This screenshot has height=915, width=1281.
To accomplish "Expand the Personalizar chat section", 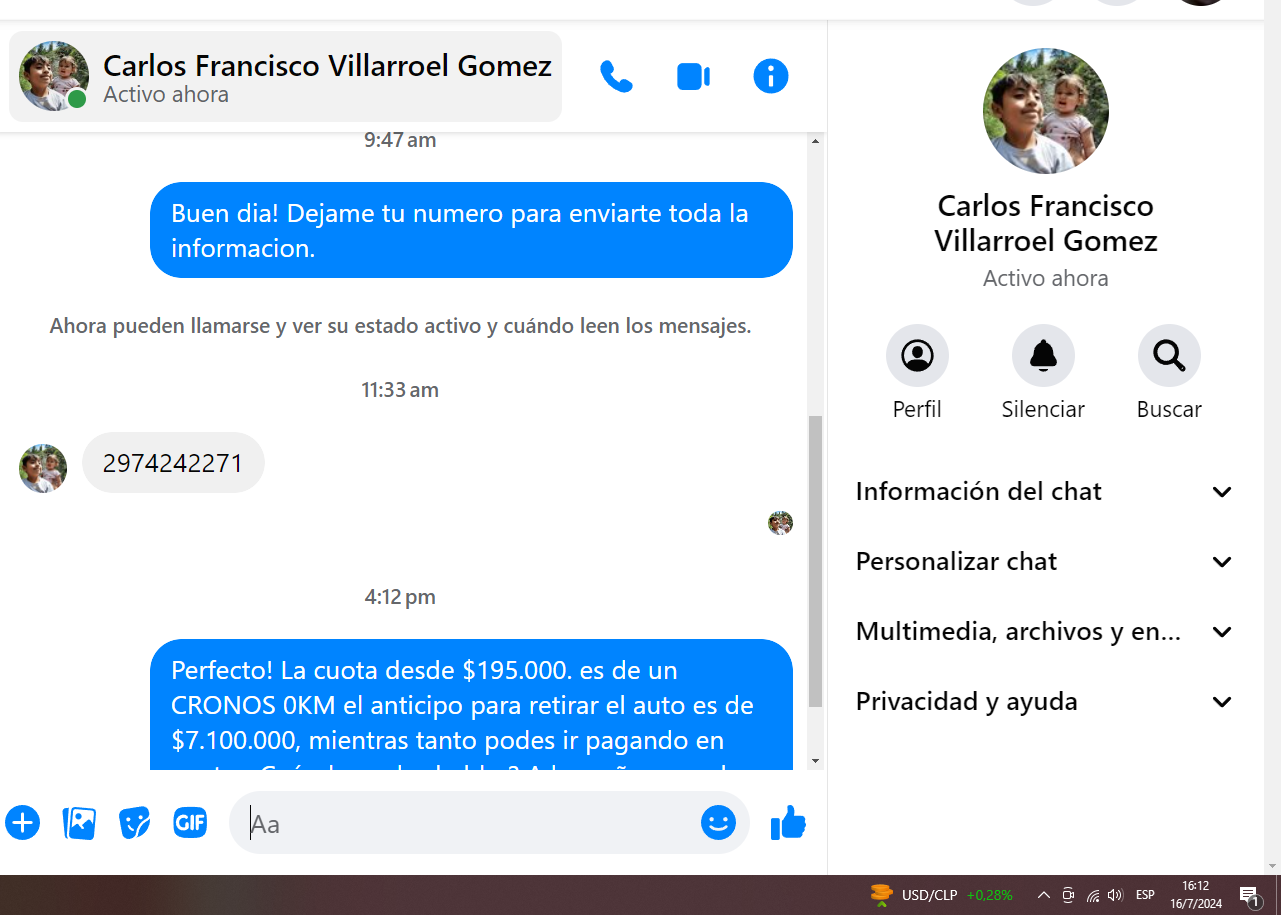I will [1045, 561].
